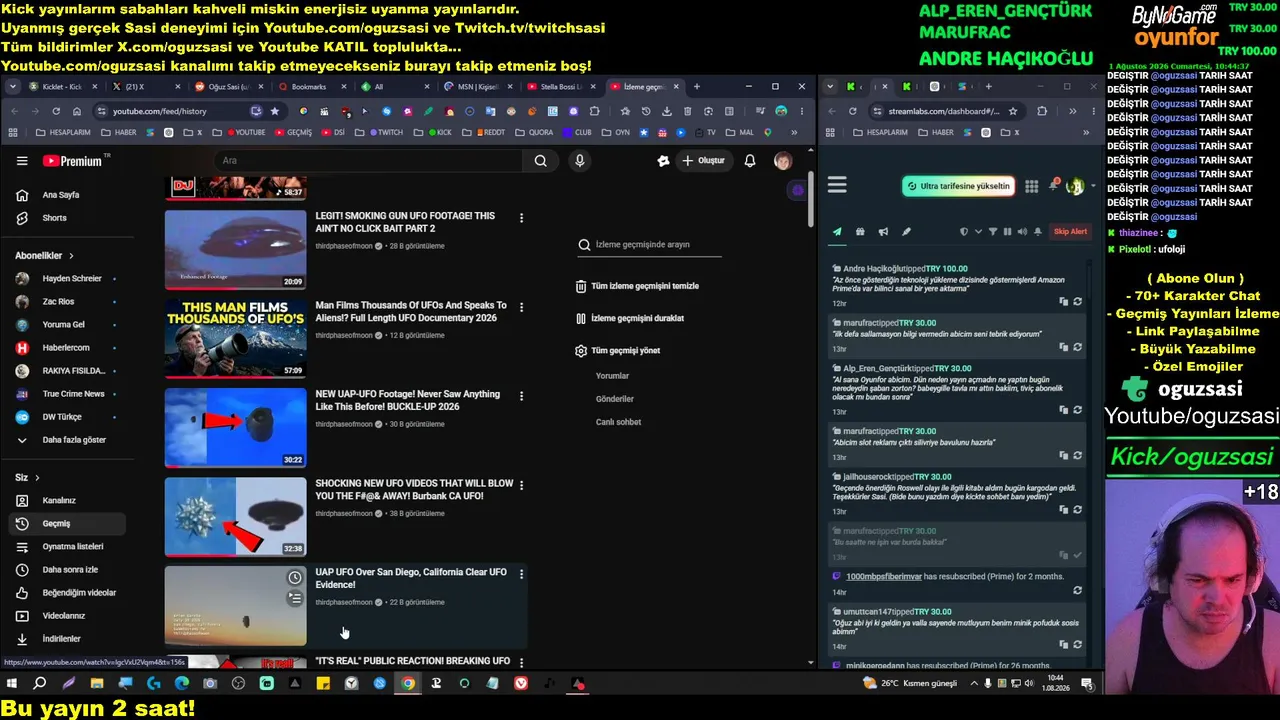
Task: Open Google Chrome from the Windows taskbar
Action: click(x=408, y=684)
